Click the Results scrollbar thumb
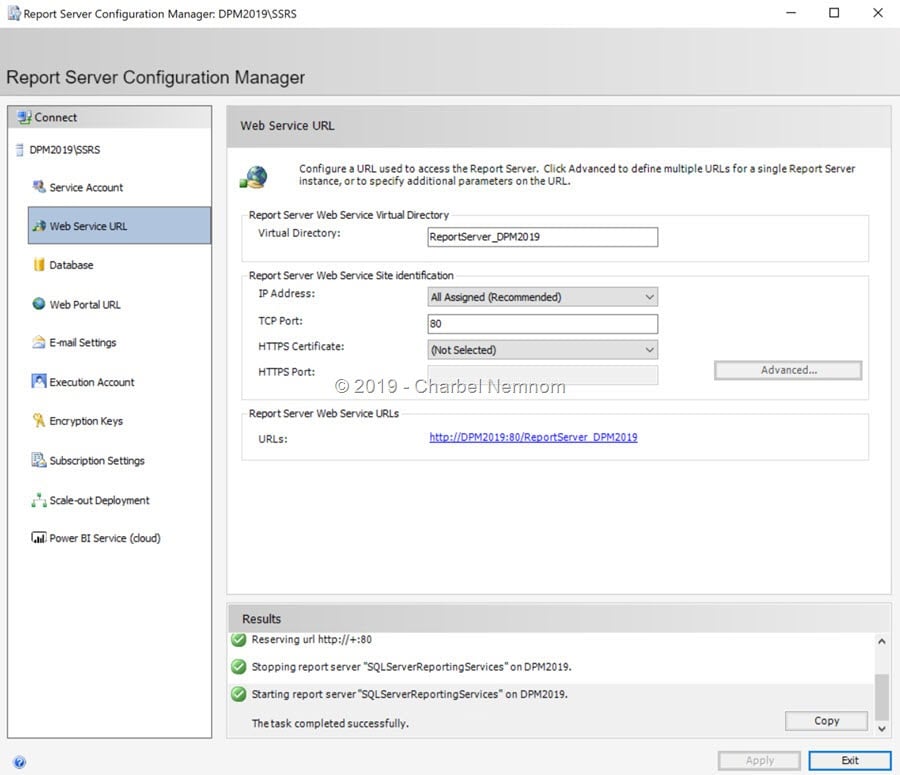The image size is (900, 775). click(x=882, y=698)
